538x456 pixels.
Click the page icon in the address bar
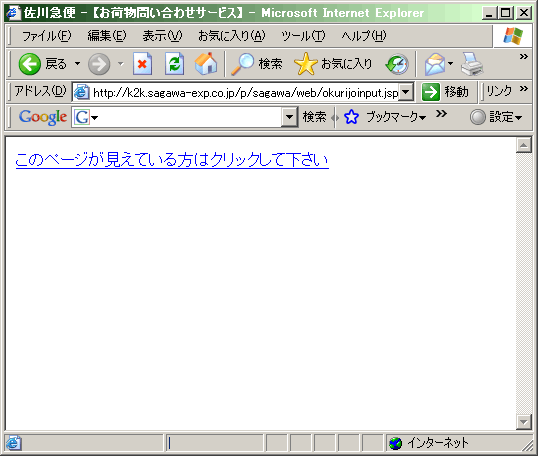(82, 92)
